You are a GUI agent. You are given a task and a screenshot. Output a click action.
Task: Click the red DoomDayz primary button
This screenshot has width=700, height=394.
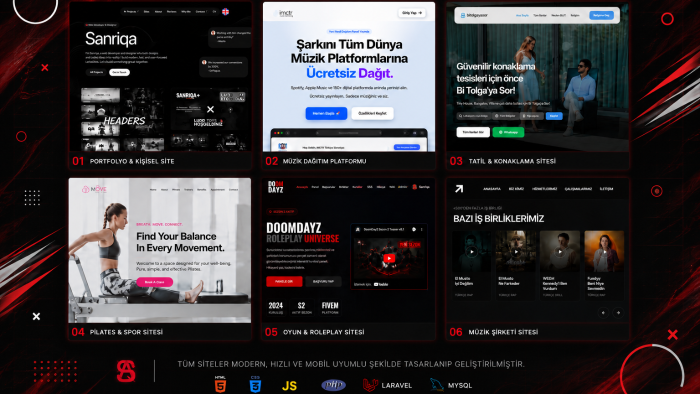[284, 282]
